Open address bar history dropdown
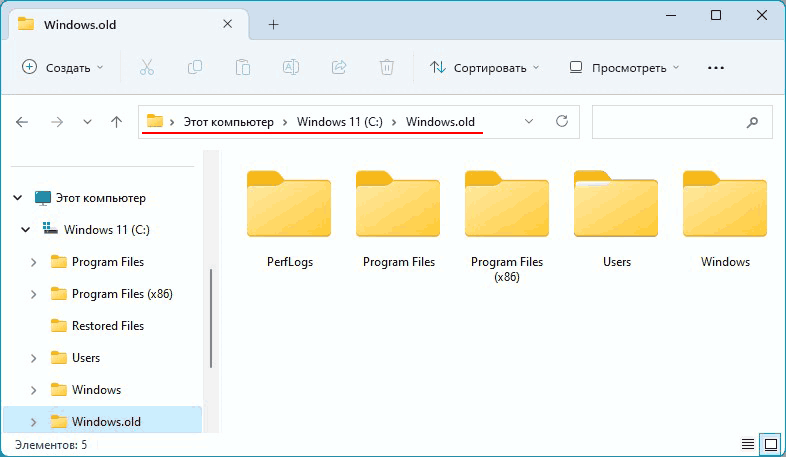 coord(529,121)
